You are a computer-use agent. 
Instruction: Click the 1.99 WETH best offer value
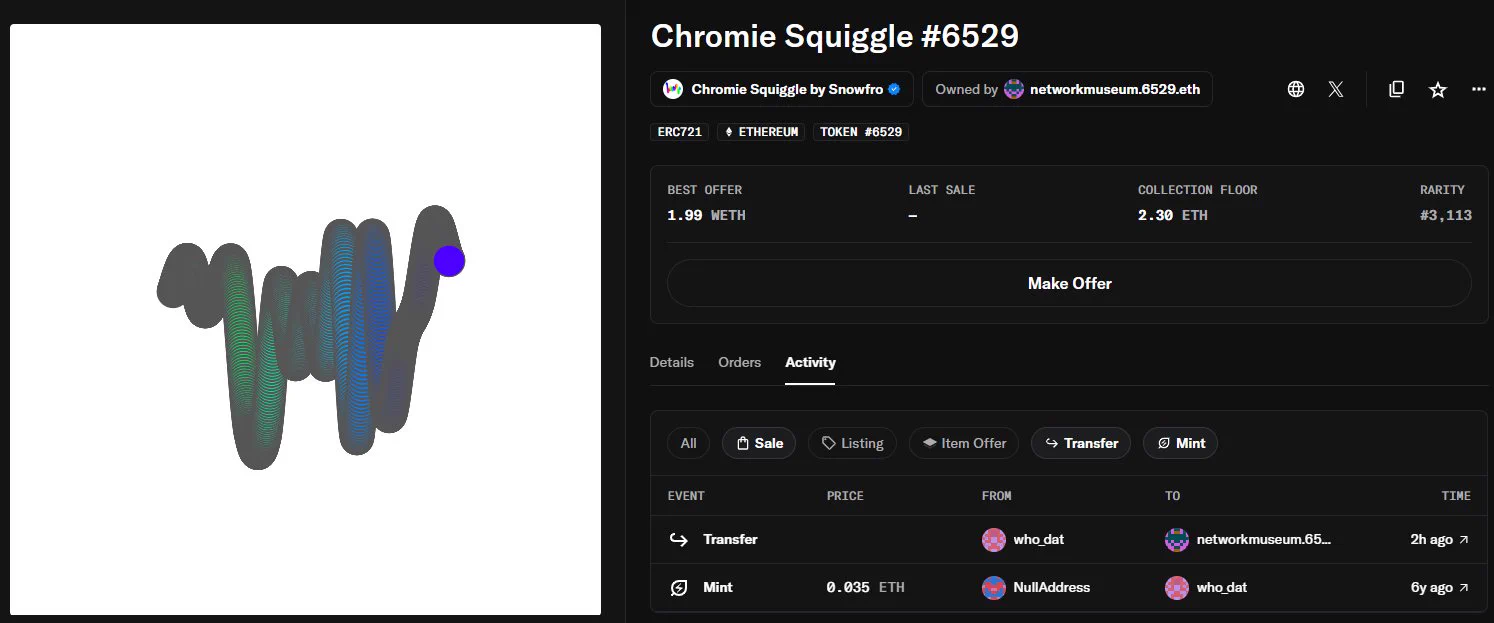706,215
